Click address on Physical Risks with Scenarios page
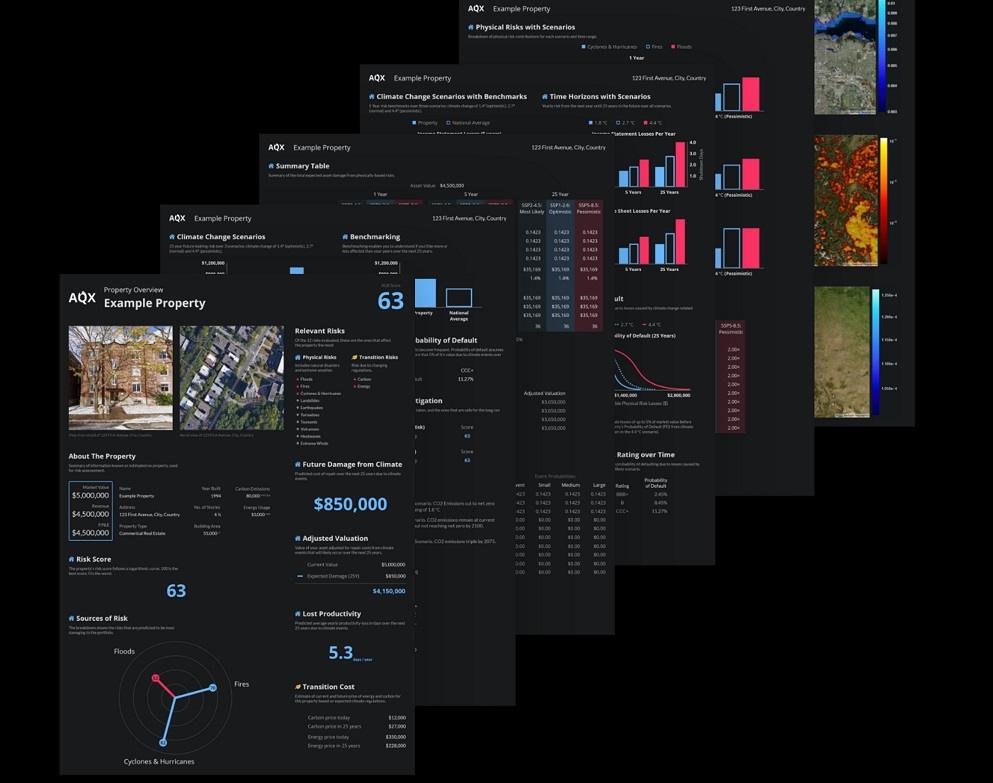Screen dimensions: 993x783 (x=768, y=9)
